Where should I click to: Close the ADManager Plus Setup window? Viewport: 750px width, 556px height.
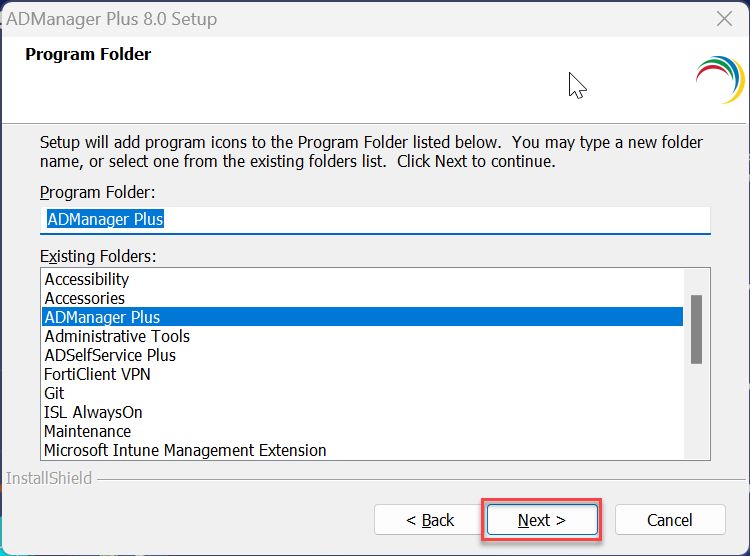724,19
